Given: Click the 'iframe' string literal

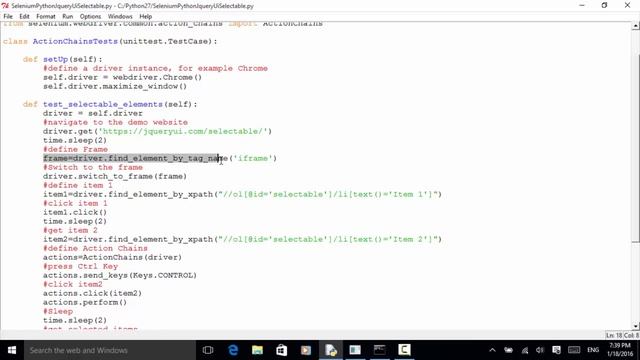Looking at the screenshot, I should click(253, 158).
